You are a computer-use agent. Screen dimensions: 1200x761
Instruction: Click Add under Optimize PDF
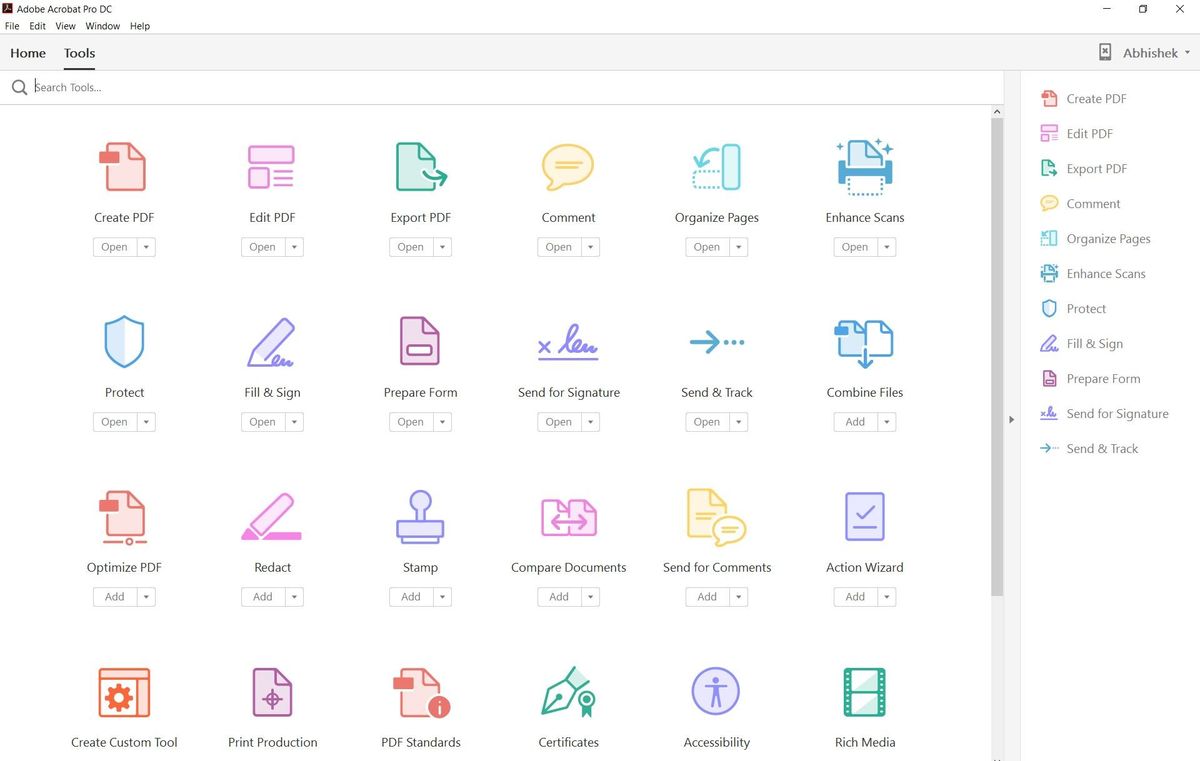(x=113, y=596)
